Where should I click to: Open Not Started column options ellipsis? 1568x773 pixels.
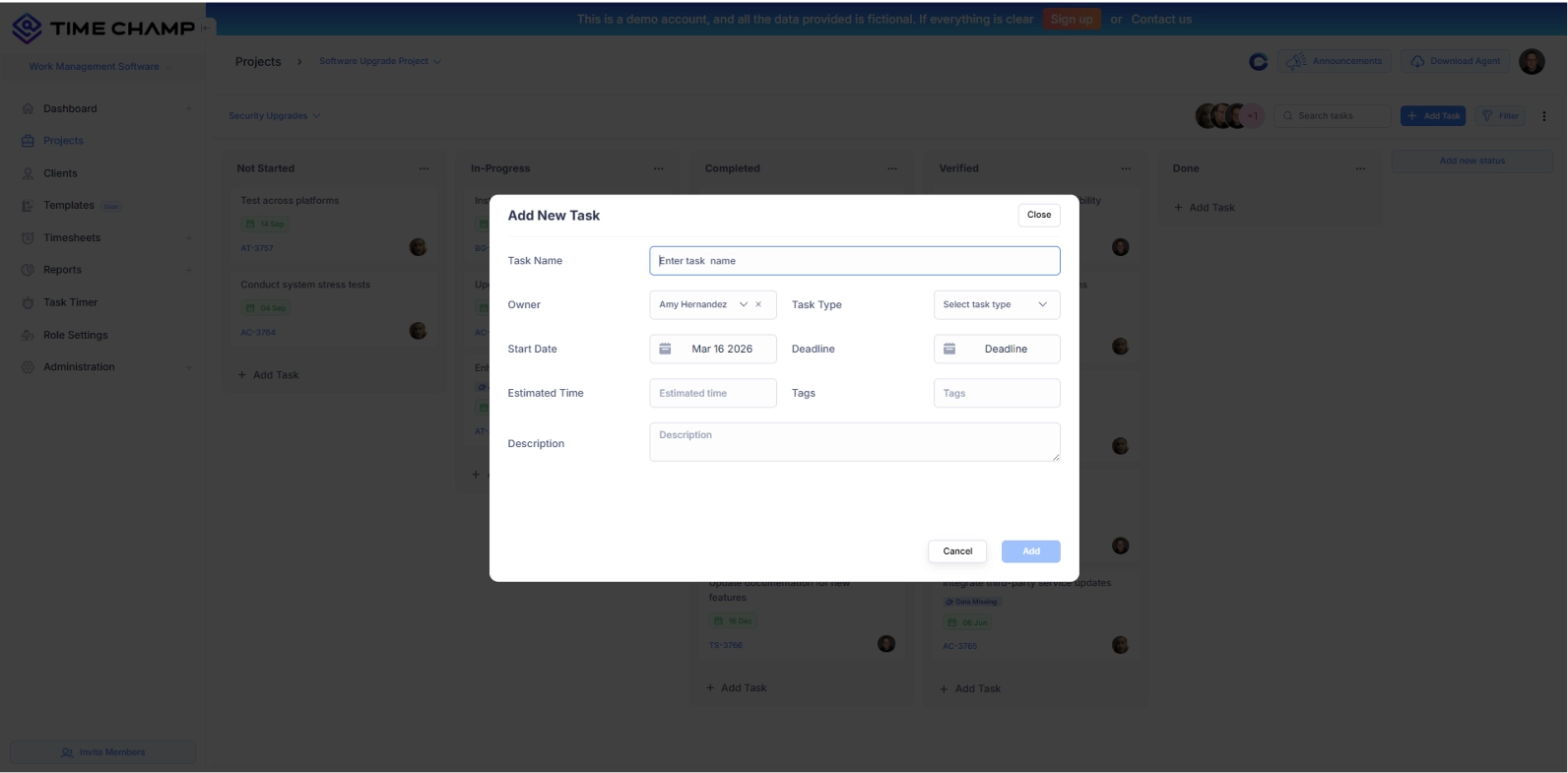[x=424, y=168]
